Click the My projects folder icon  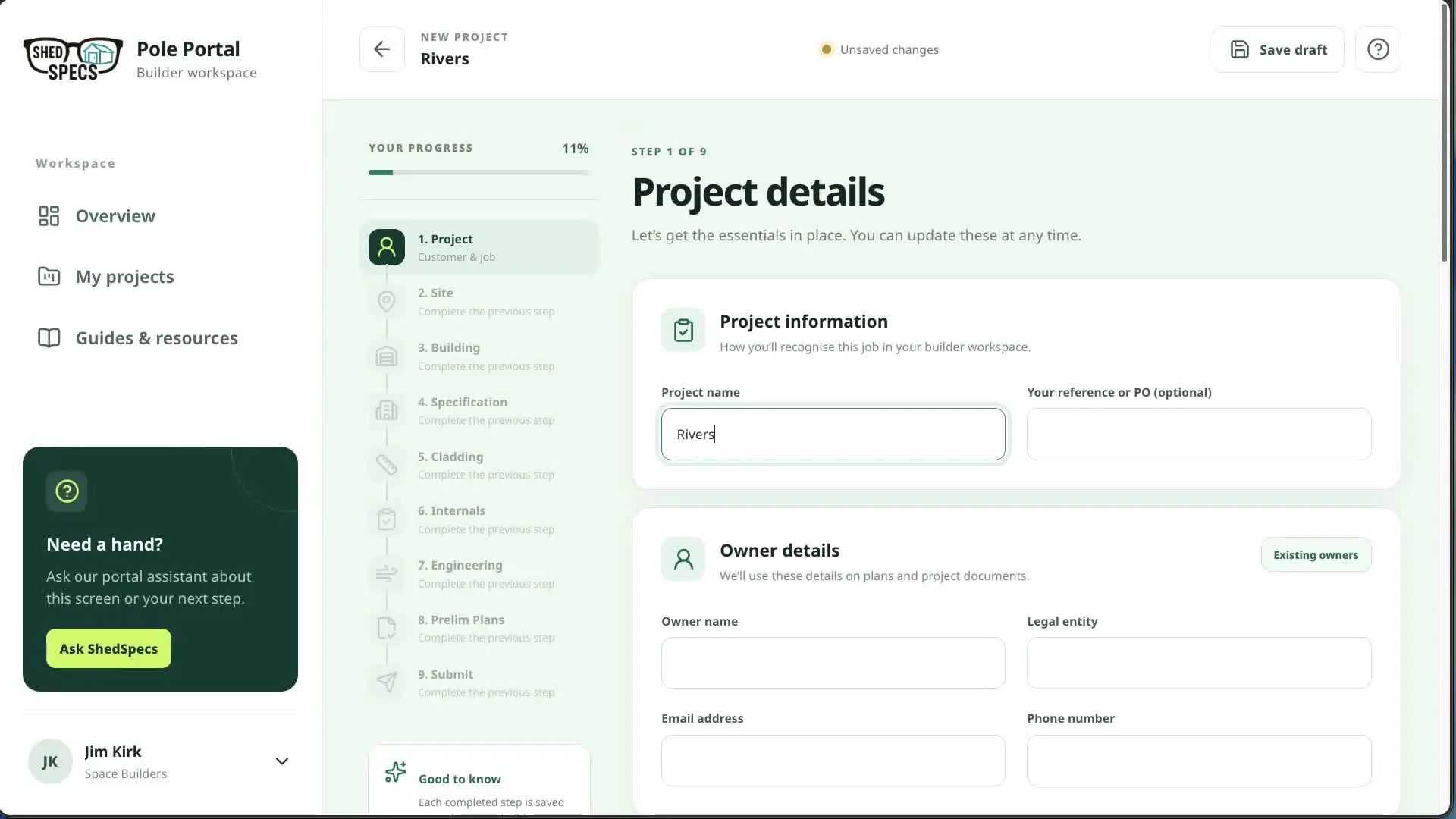(x=49, y=277)
